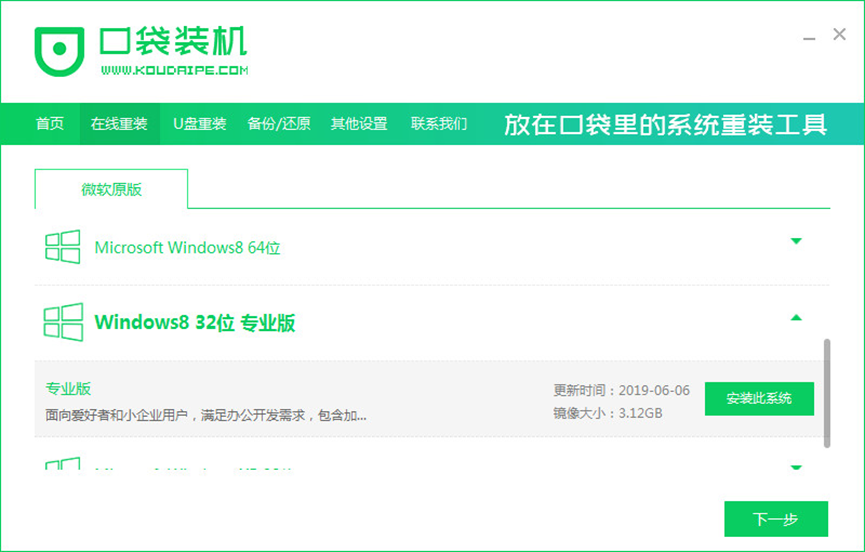Image resolution: width=865 pixels, height=552 pixels.
Task: Open the U盘重装 tab
Action: pos(200,124)
